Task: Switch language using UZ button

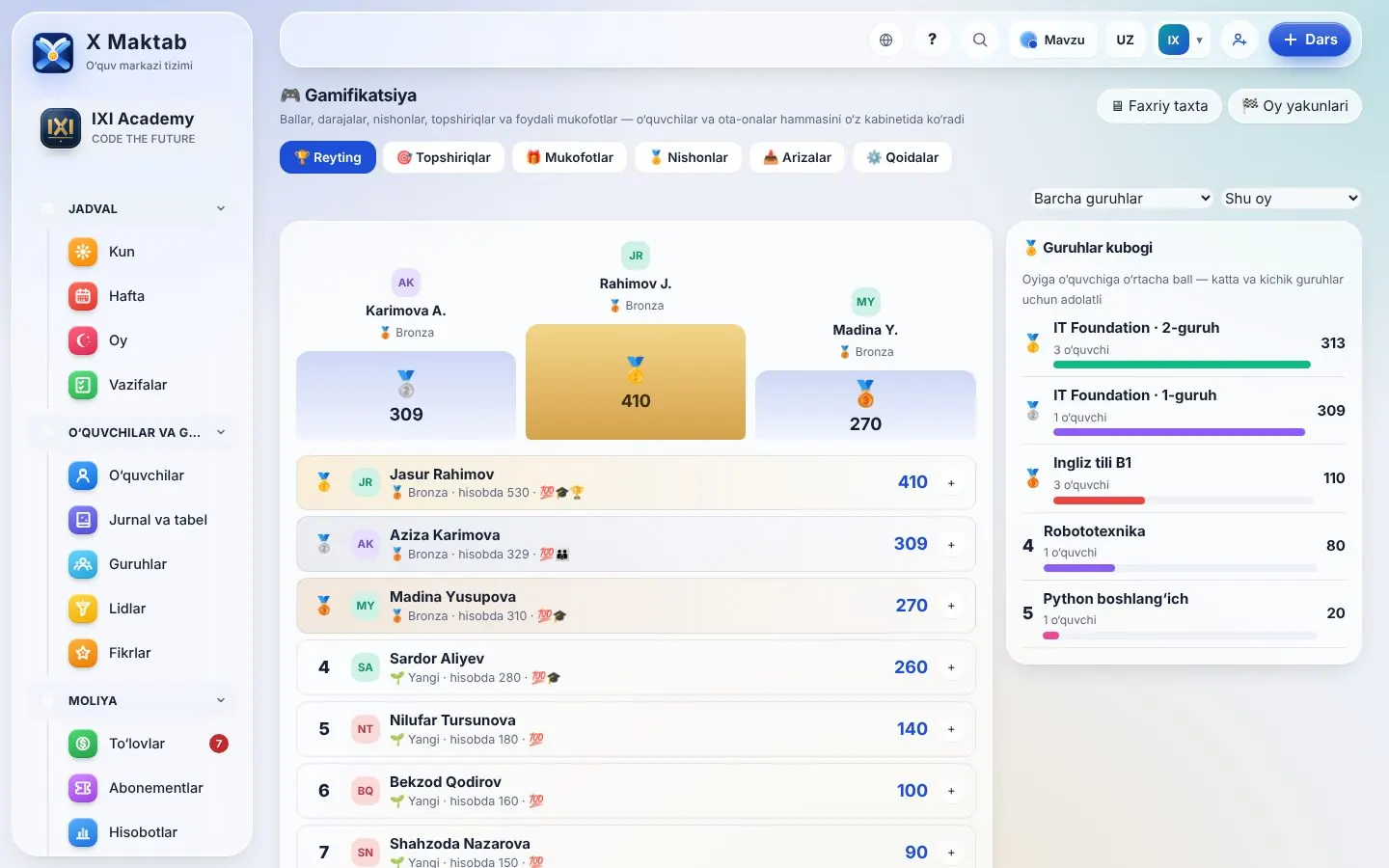Action: point(1125,40)
